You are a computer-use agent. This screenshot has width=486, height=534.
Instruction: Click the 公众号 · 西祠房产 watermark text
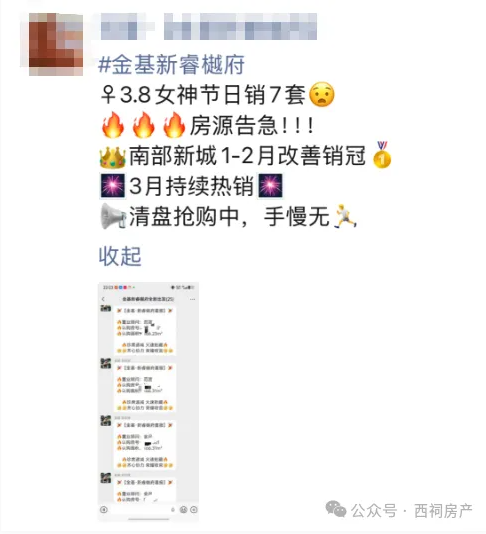[412, 511]
